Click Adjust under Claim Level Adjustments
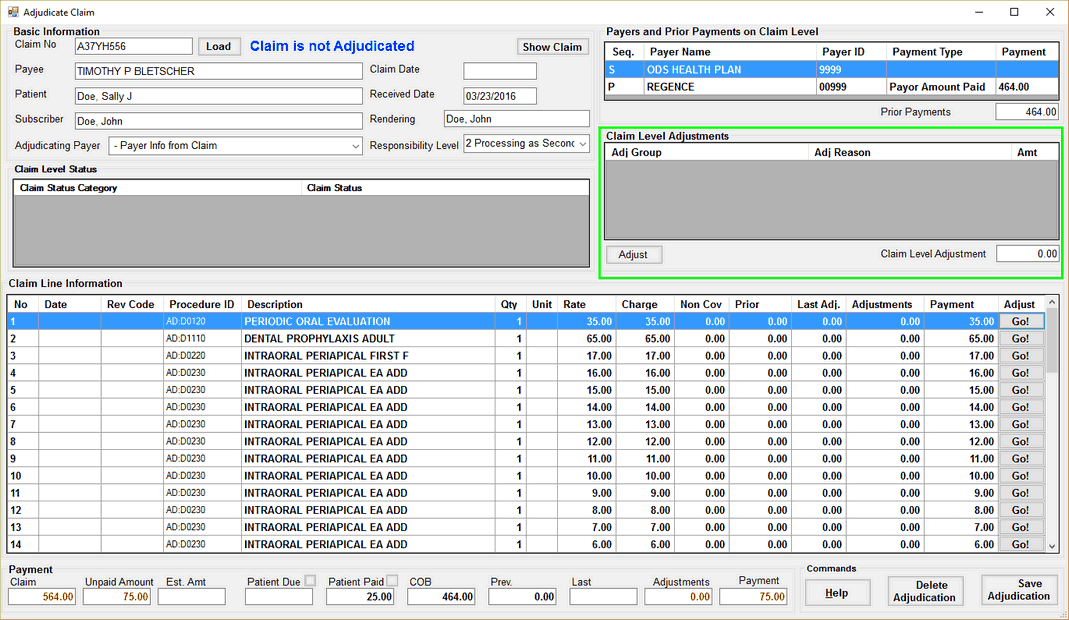1069x620 pixels. (633, 255)
